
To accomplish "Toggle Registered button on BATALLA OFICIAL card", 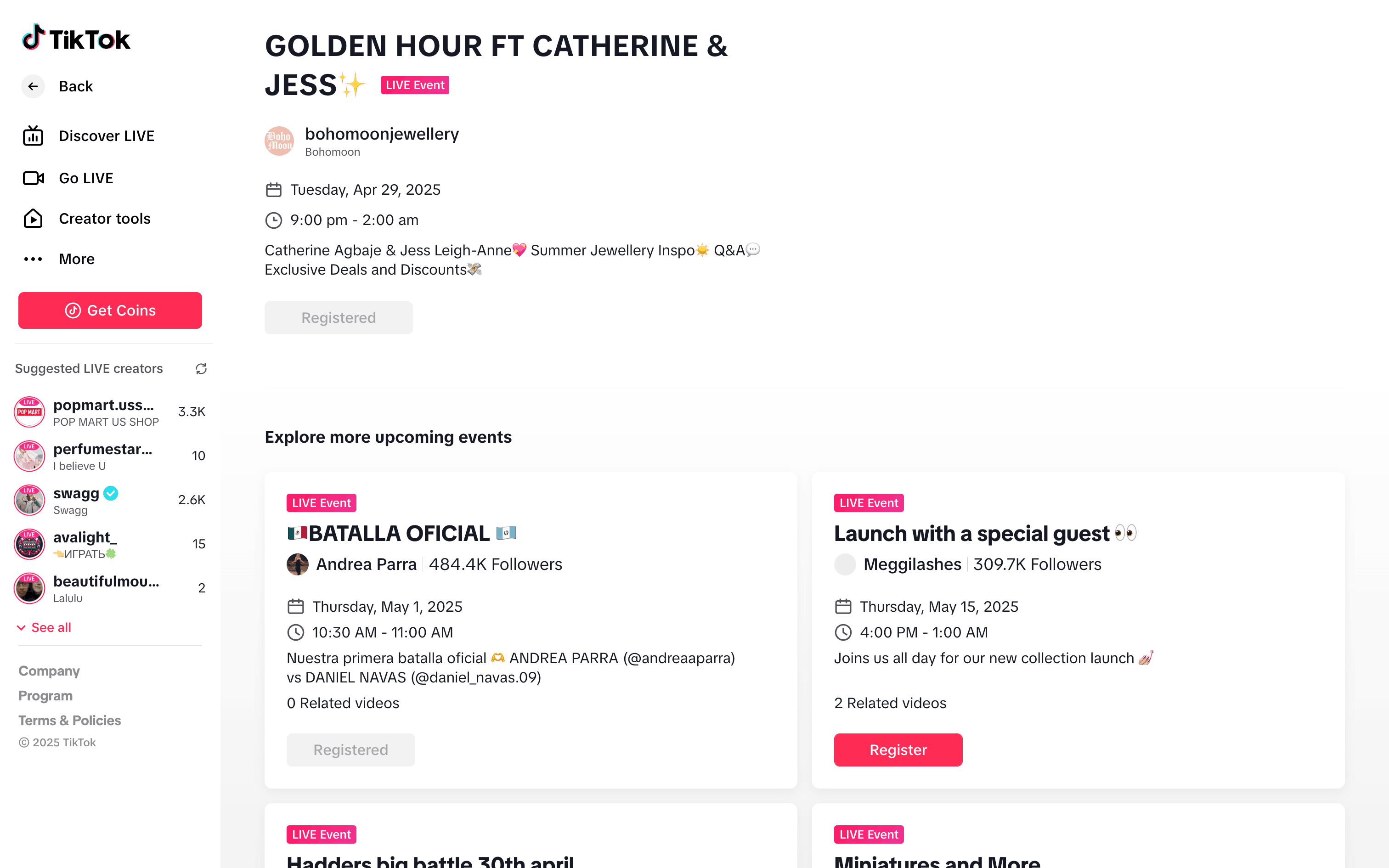I will point(350,750).
